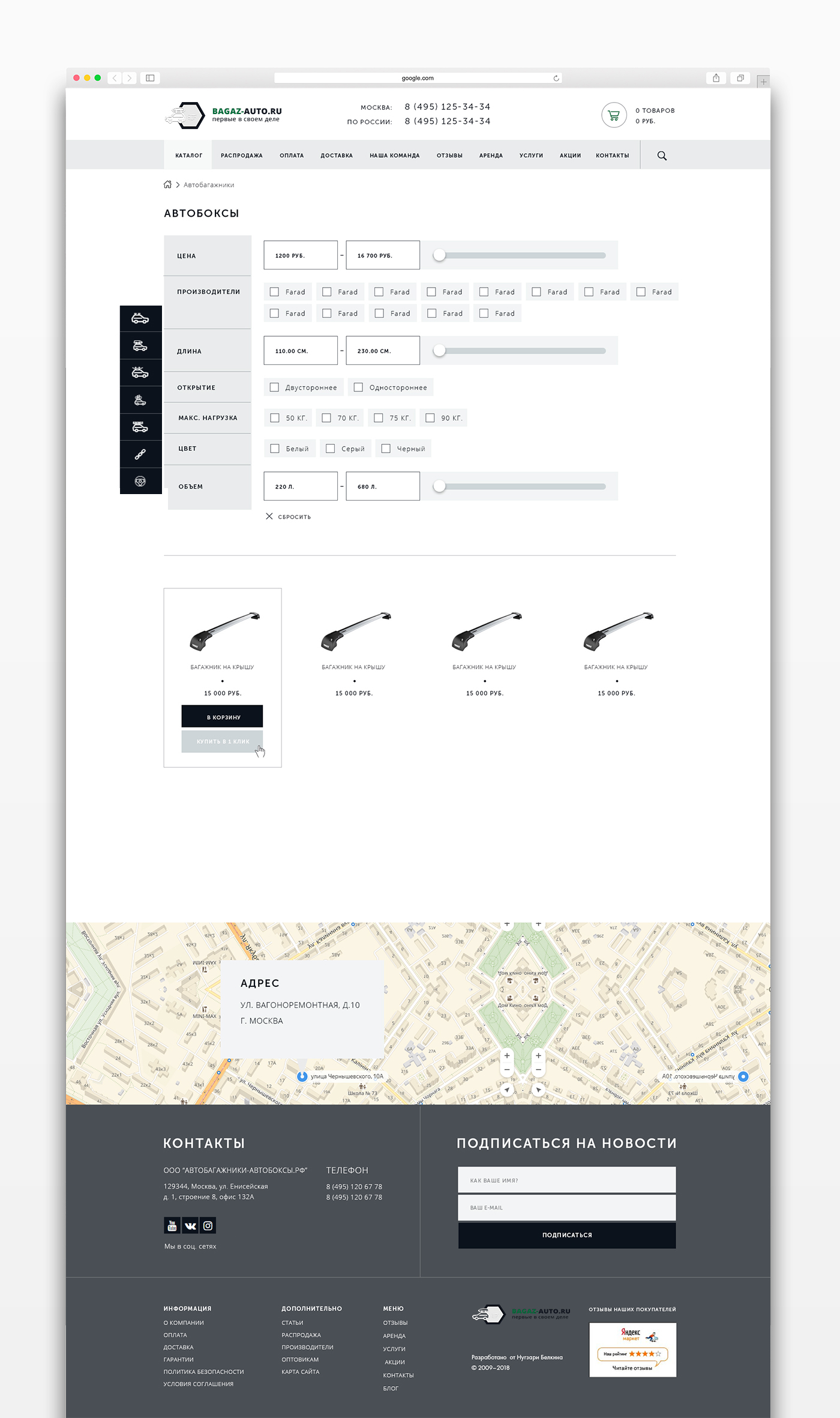
Task: Reset filters with Сбросить
Action: pos(289,516)
